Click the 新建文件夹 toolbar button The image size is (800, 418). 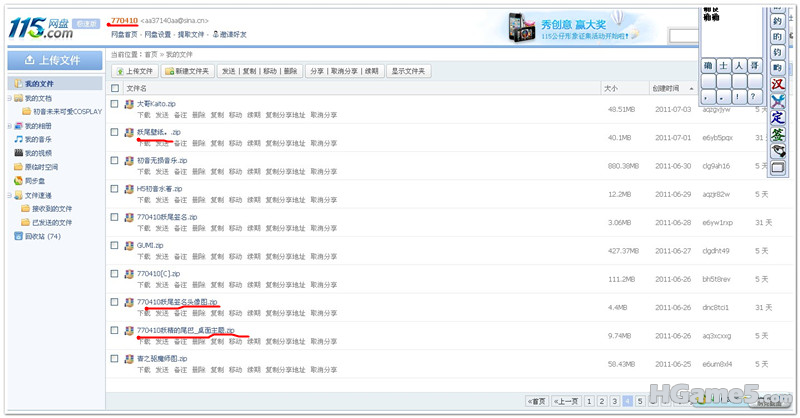click(x=187, y=71)
